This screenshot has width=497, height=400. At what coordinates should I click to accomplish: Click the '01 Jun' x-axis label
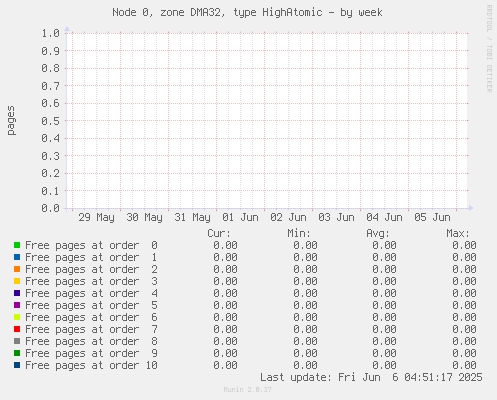tap(240, 218)
